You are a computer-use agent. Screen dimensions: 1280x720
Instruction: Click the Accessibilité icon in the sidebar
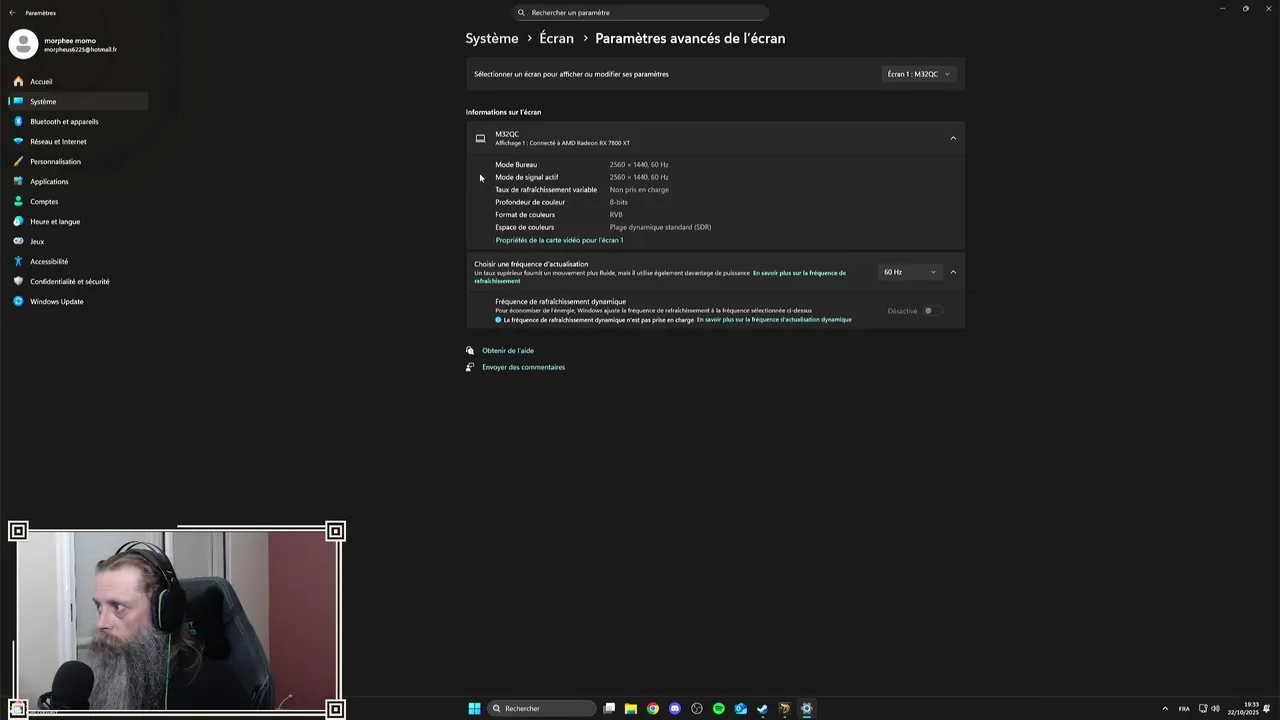tap(18, 261)
